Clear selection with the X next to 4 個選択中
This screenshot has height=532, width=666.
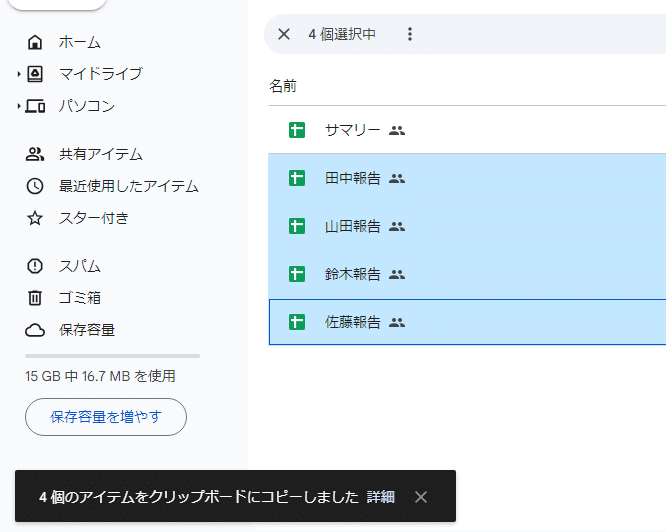point(284,34)
